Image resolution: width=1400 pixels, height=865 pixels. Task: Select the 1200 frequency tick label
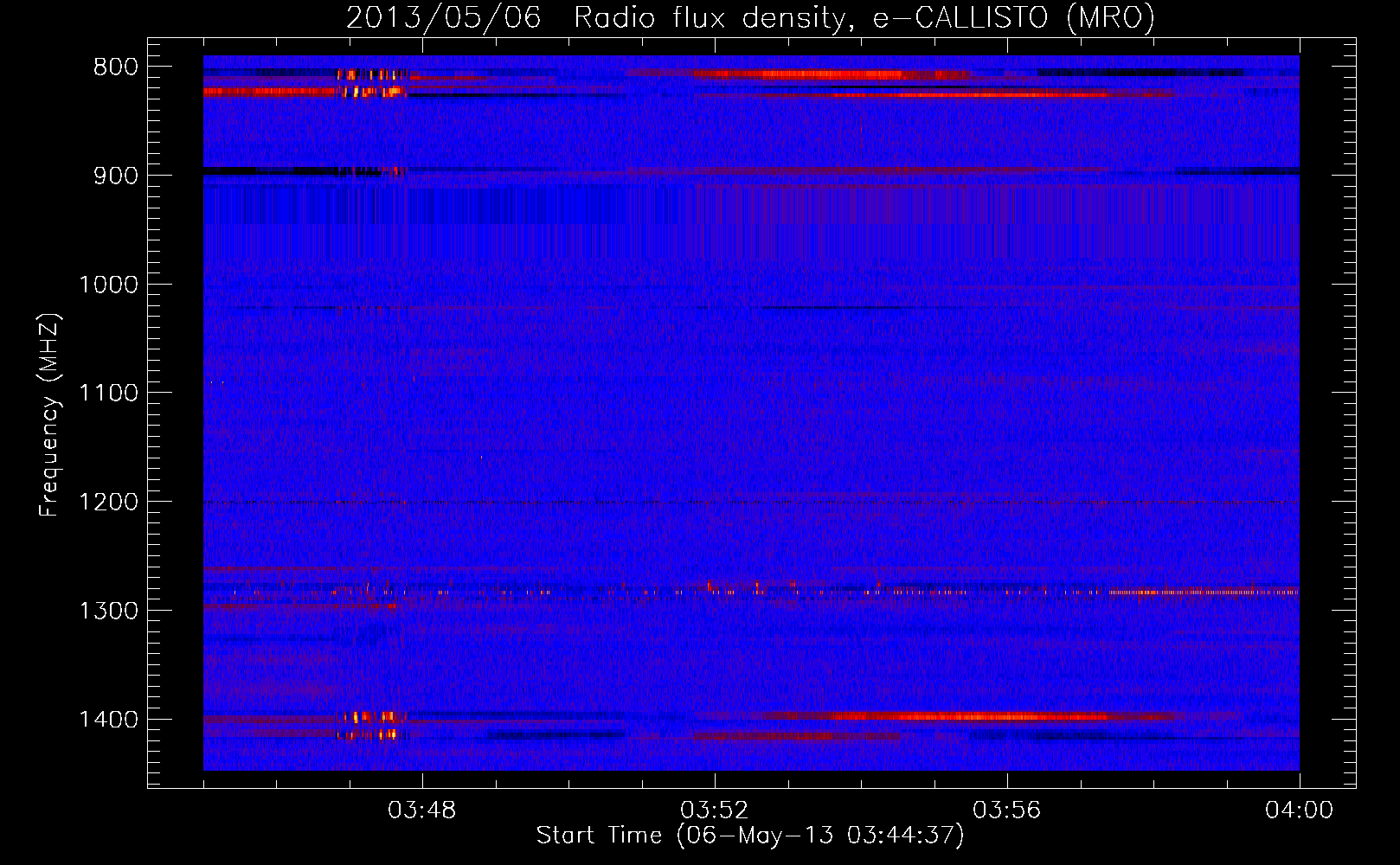pos(108,503)
